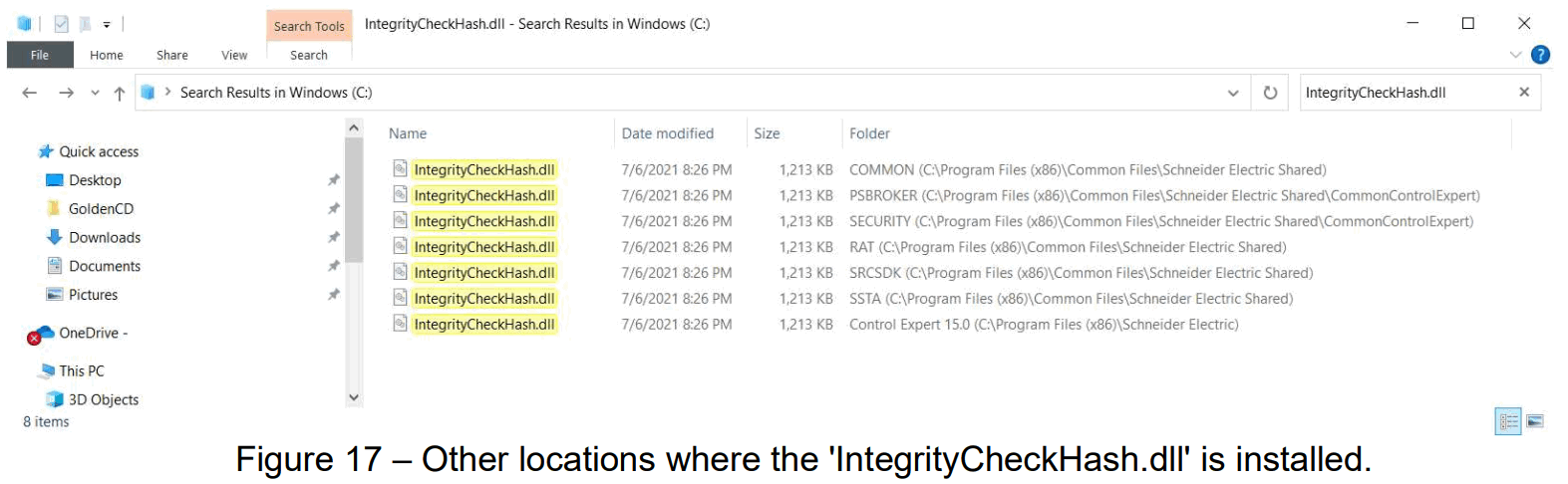The width and height of the screenshot is (1568, 484).
Task: Select IntegrityCheckHash.dll in the COMMON folder
Action: coord(484,170)
